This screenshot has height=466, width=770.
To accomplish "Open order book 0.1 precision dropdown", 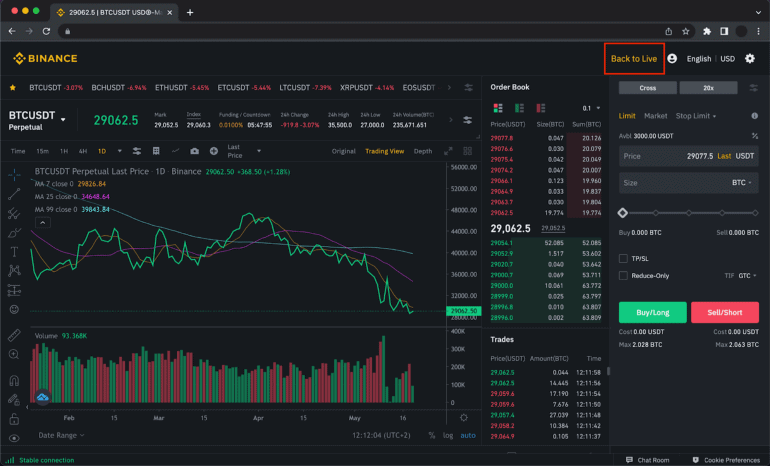I will click(x=591, y=108).
